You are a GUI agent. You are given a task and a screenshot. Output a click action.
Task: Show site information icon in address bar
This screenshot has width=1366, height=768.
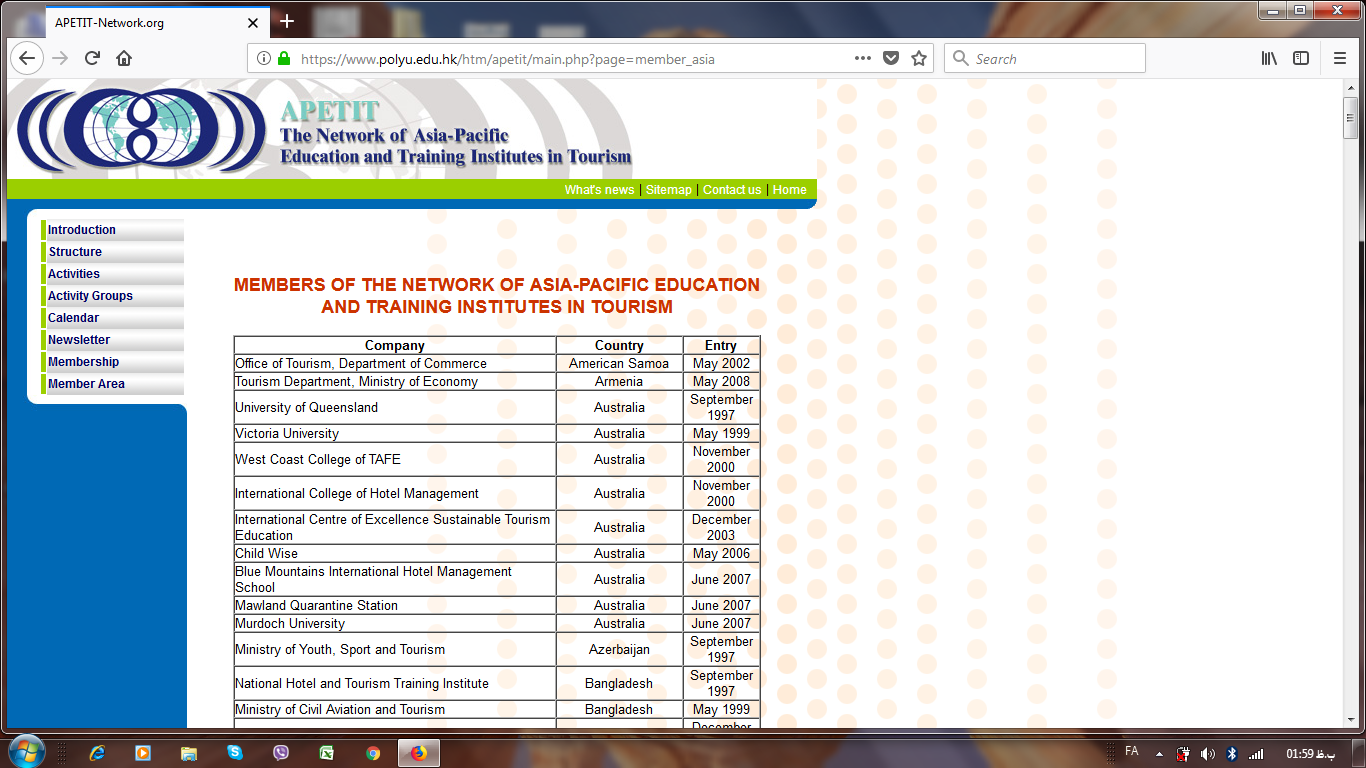click(x=264, y=59)
